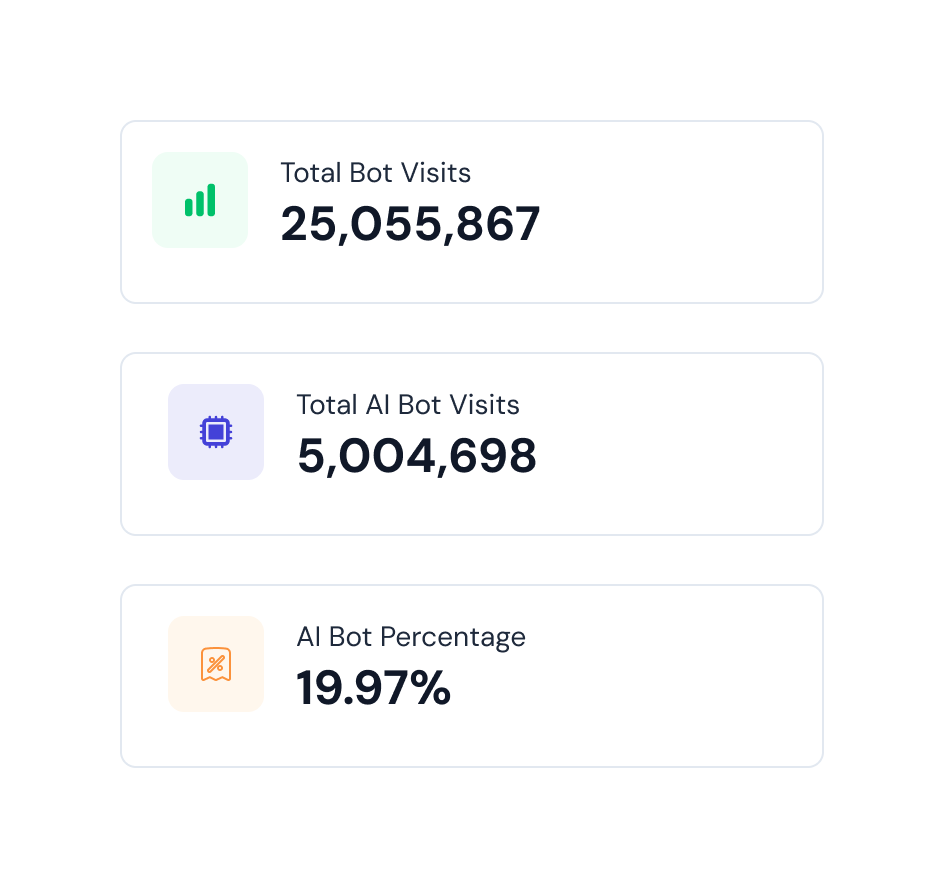Select the AI Bot Percentage heading

(x=411, y=637)
